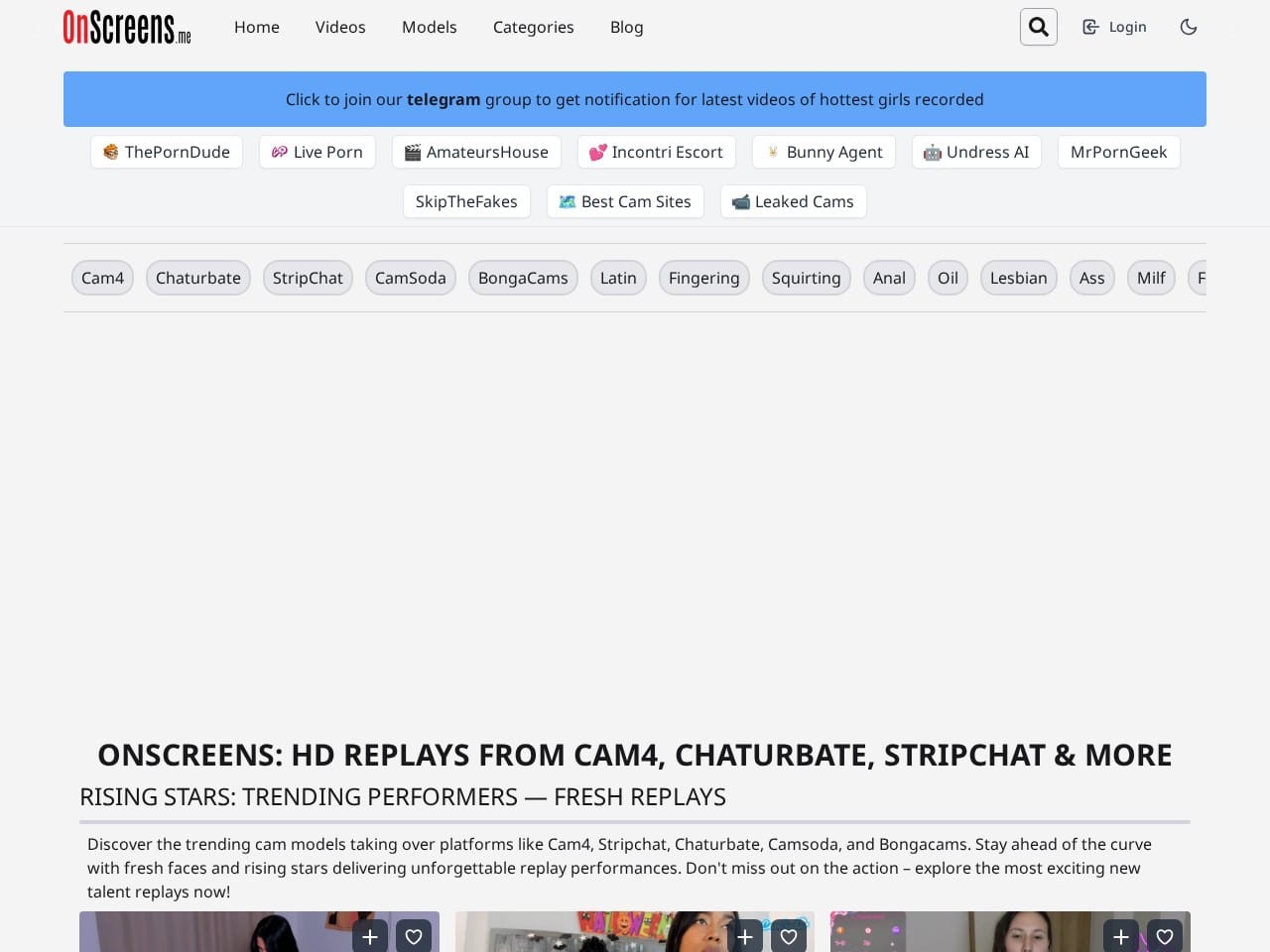This screenshot has height=952, width=1270.
Task: Click the plus icon on the third thumbnail
Action: [1120, 936]
